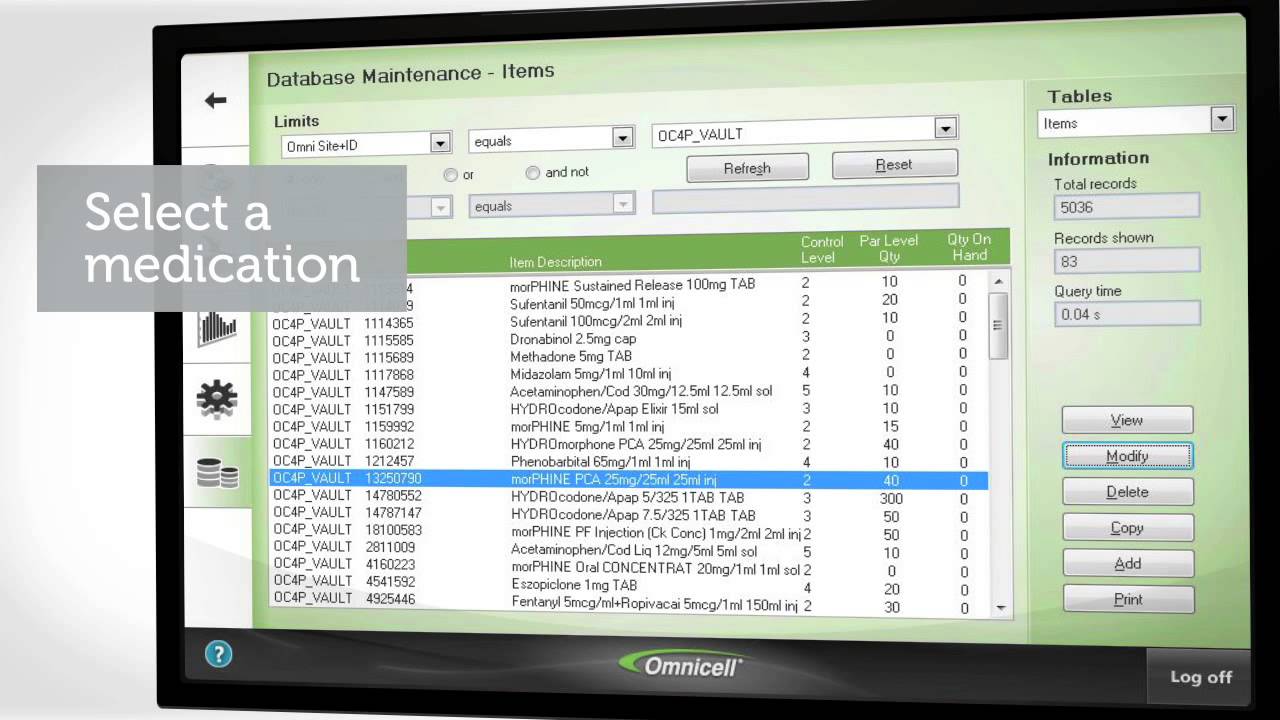Viewport: 1280px width, 720px height.
Task: Open the help question mark icon
Action: 218,655
